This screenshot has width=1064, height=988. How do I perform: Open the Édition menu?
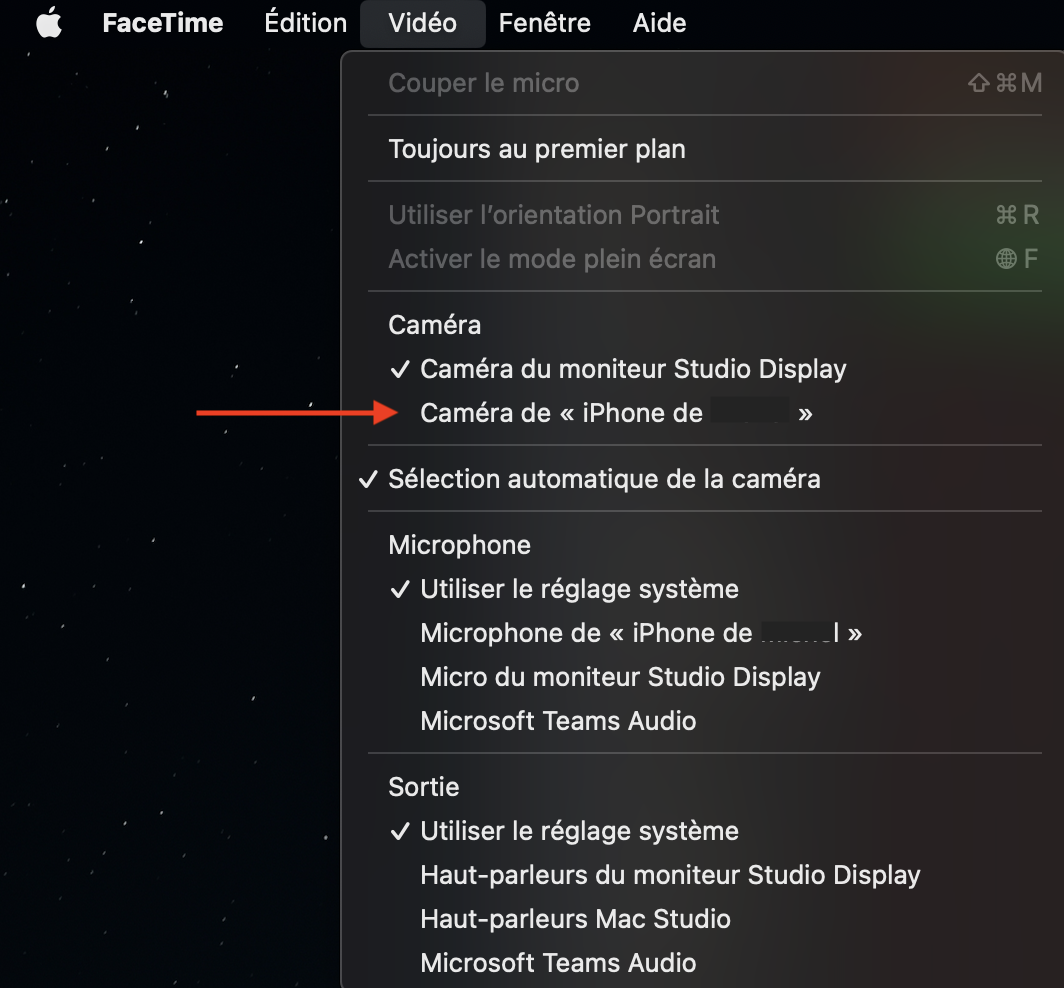pyautogui.click(x=305, y=23)
